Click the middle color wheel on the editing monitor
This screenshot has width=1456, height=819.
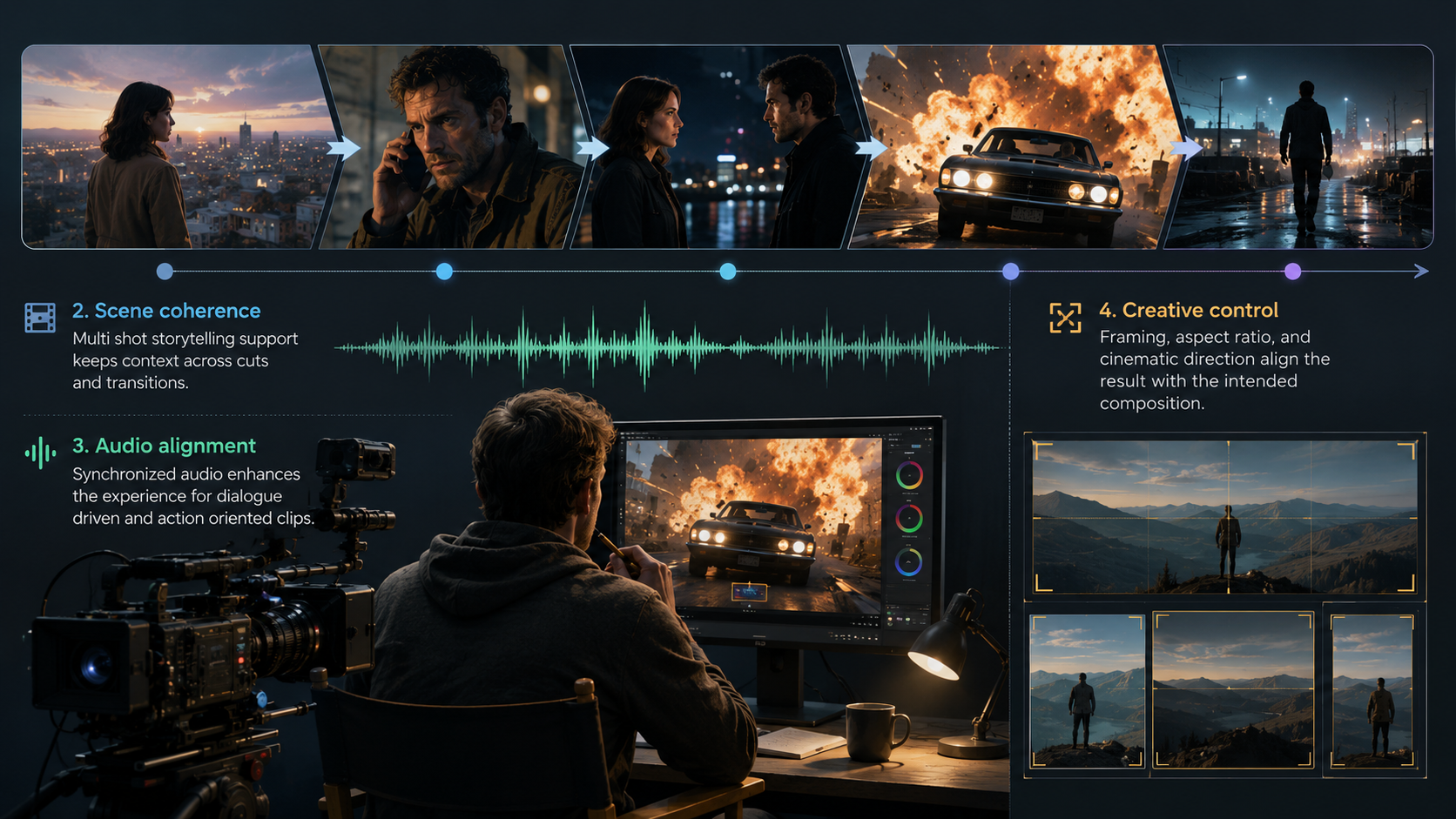909,519
